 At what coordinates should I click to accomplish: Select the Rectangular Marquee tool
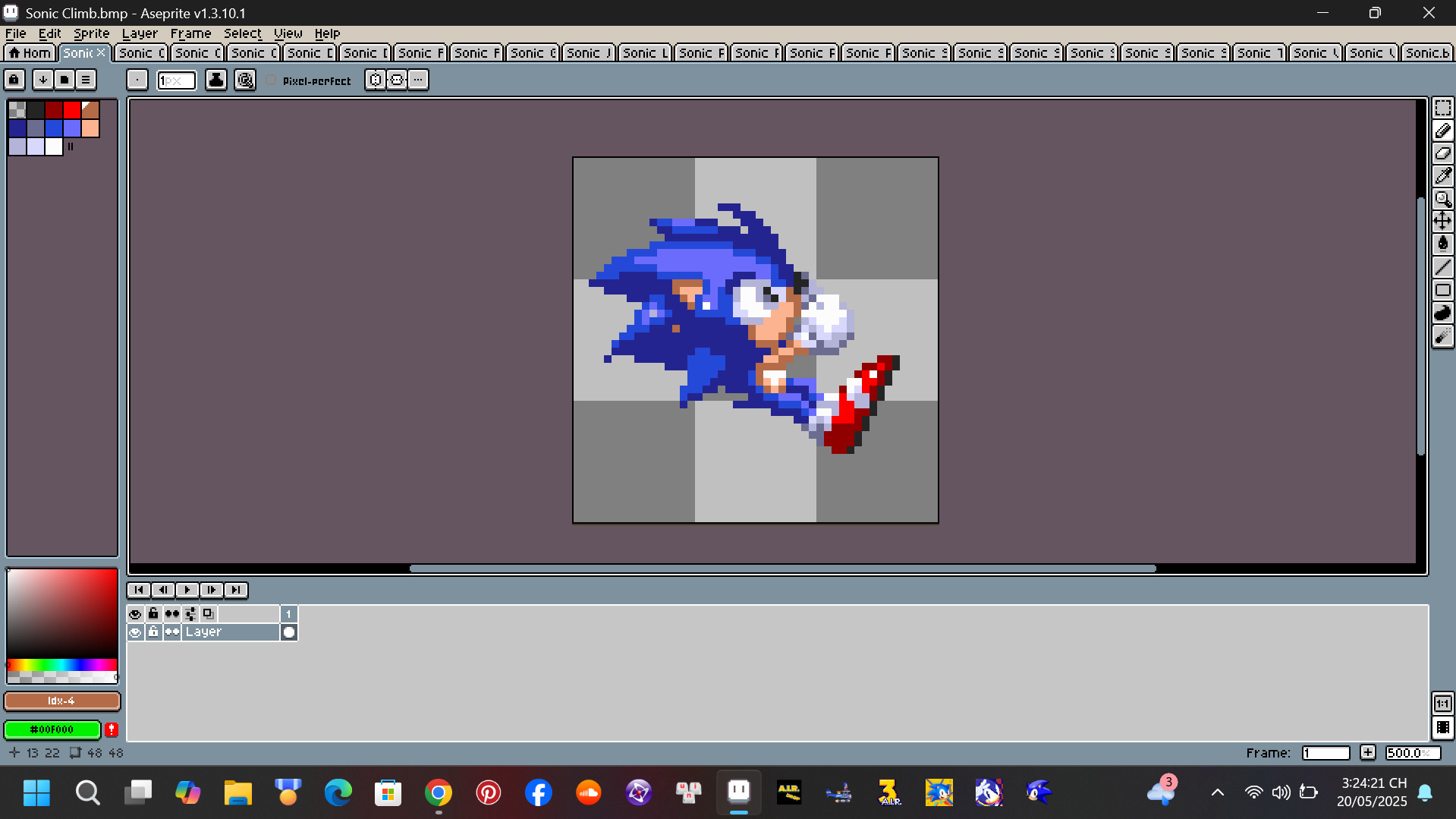(1442, 108)
